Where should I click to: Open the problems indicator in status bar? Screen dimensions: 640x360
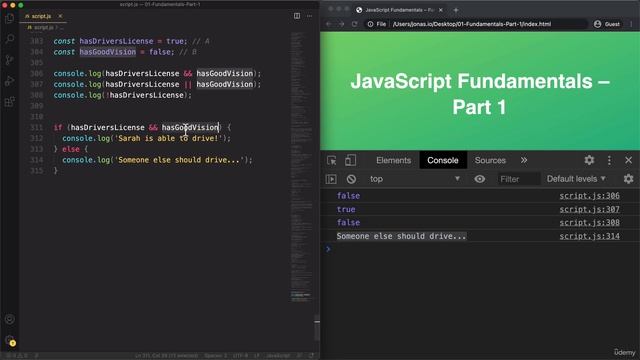[x=16, y=356]
